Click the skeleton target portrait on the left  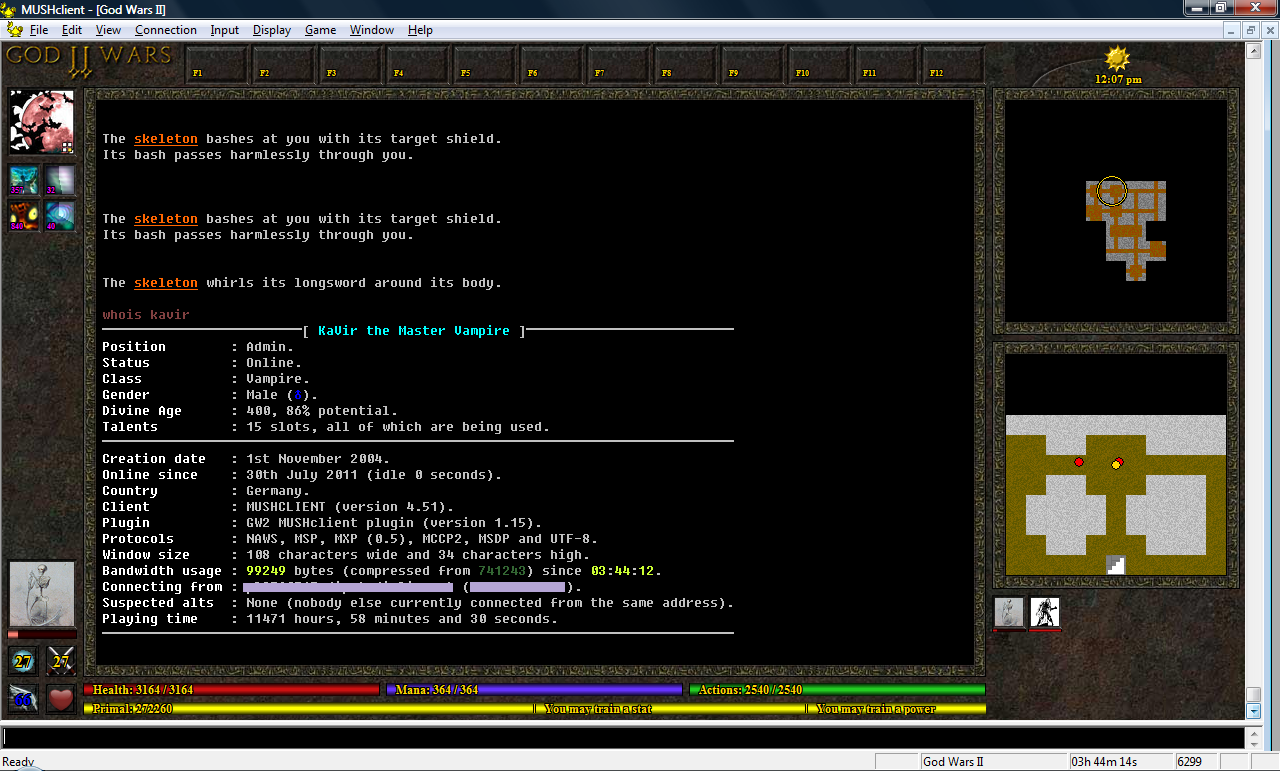tap(42, 594)
